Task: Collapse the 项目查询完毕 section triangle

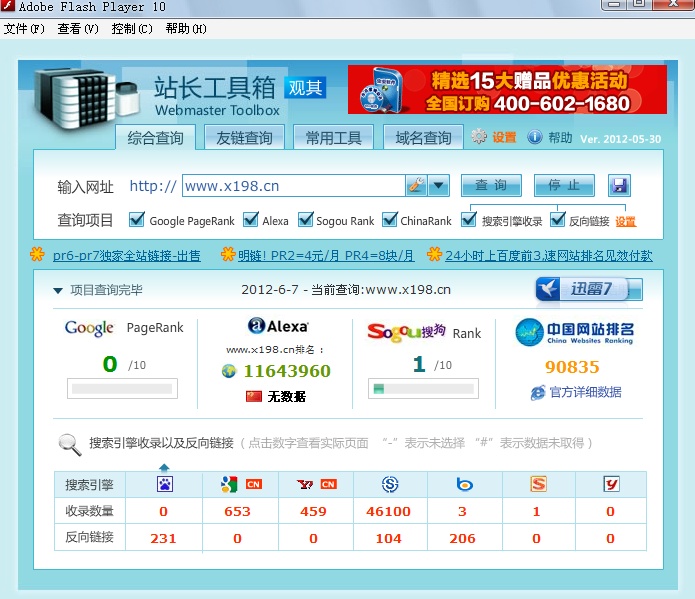Action: tap(58, 291)
